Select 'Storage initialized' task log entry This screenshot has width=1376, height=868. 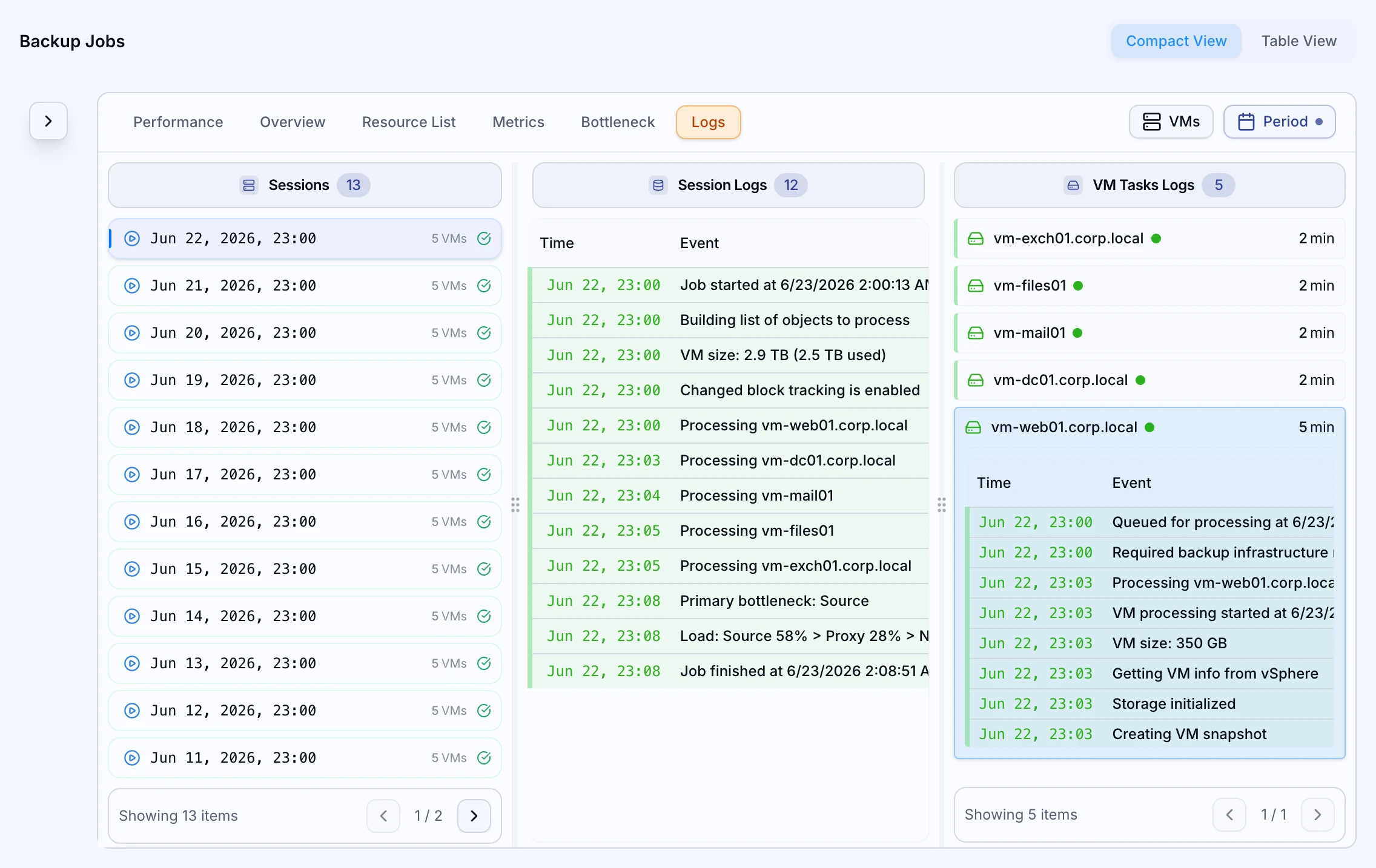point(1149,704)
